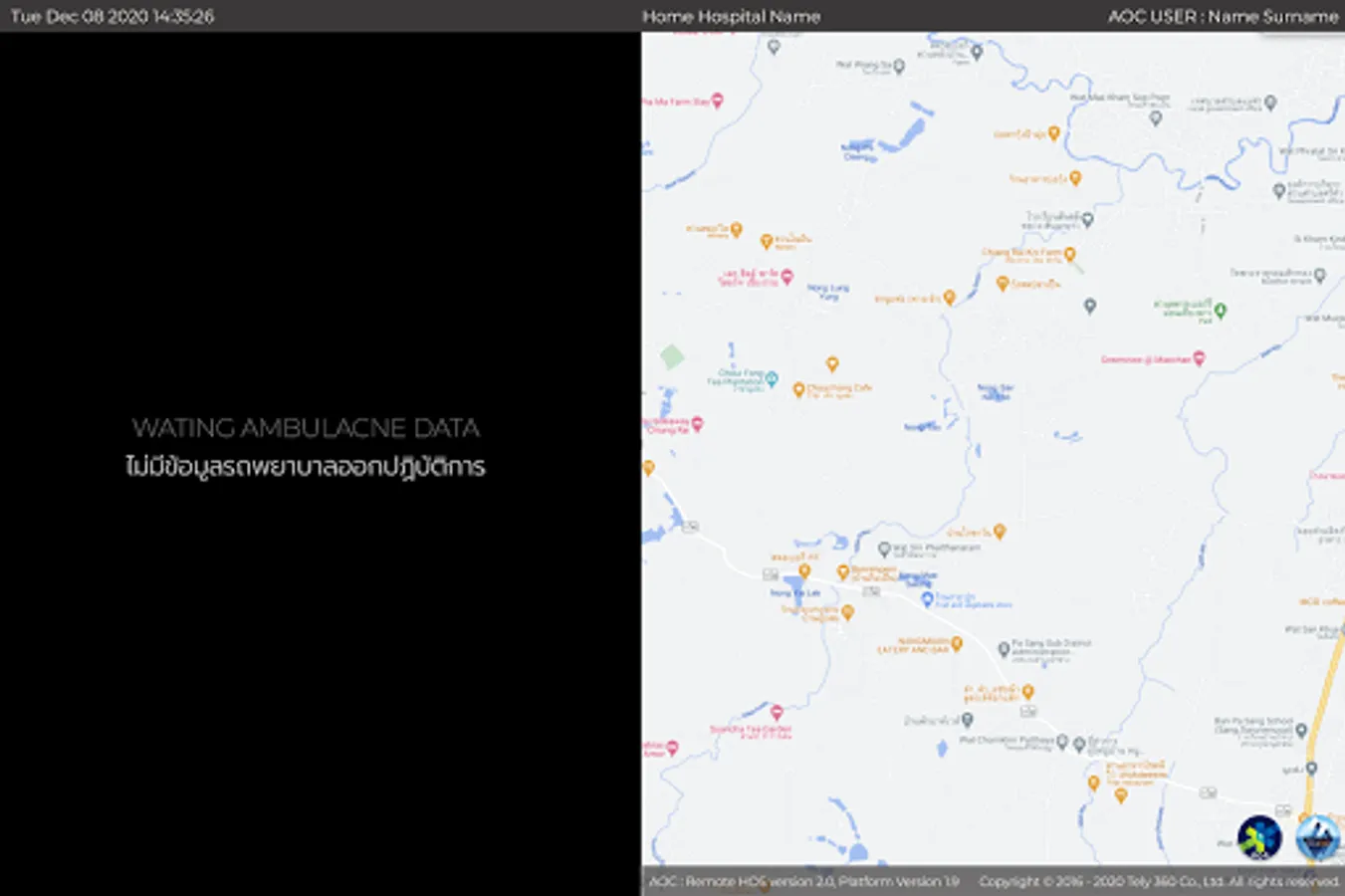Click the Remote HOS version footer text
This screenshot has width=1345, height=896.
point(804,881)
